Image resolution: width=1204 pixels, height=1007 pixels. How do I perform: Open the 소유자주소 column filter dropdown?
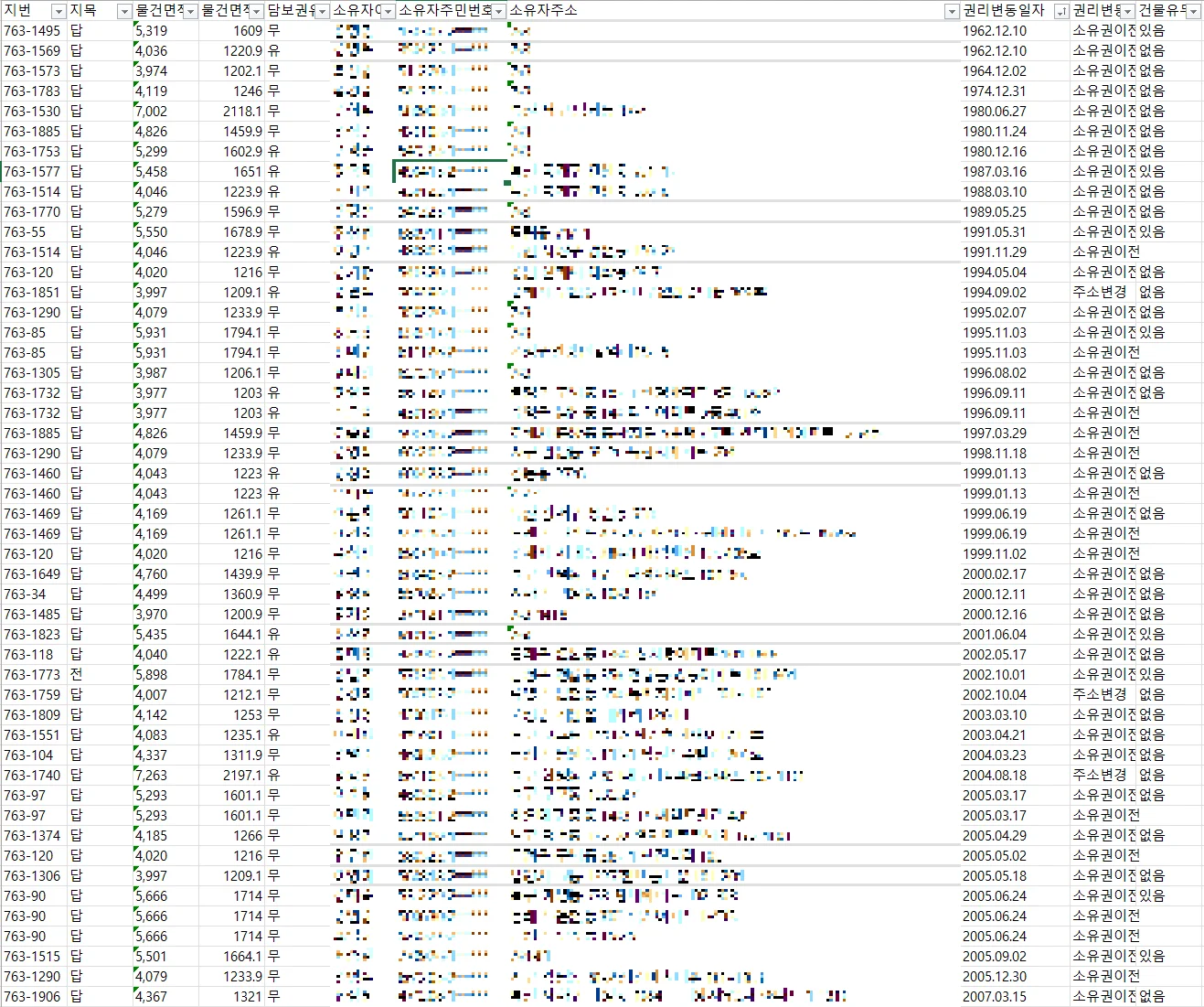coord(952,11)
